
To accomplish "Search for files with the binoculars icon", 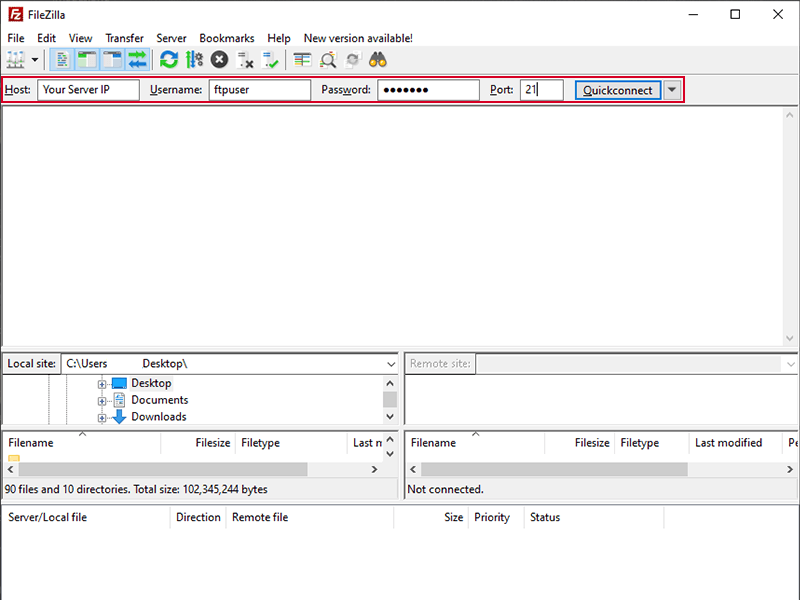I will coord(378,60).
